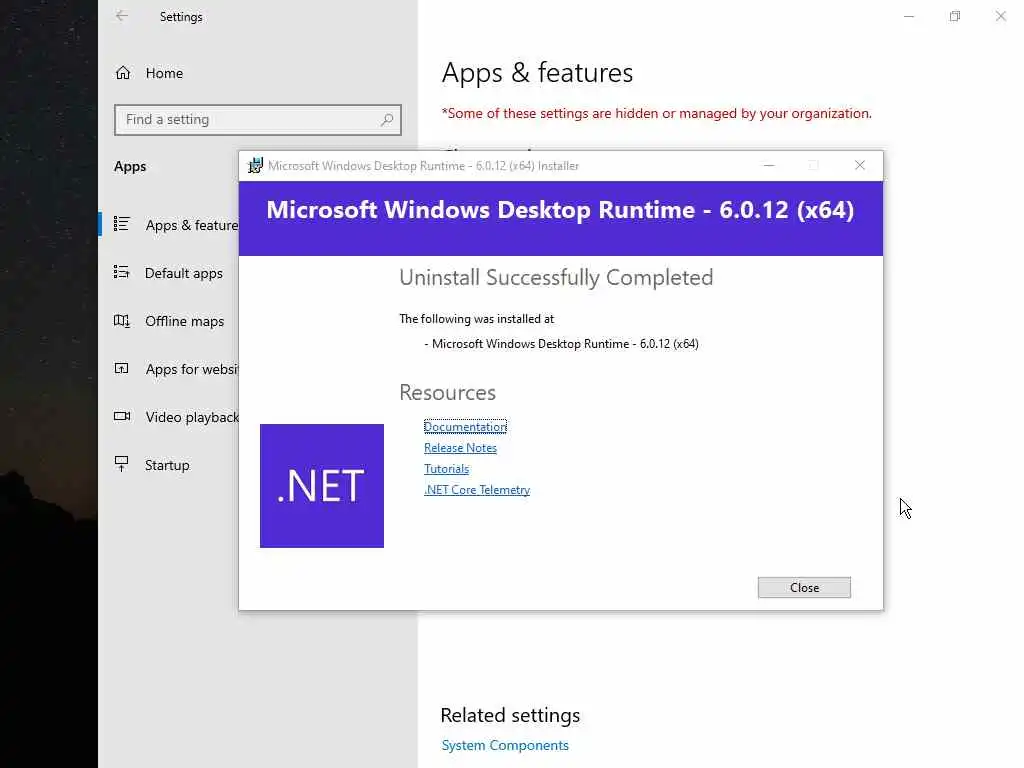Open the .NET Core Telemetry link
1024x768 pixels.
point(477,490)
